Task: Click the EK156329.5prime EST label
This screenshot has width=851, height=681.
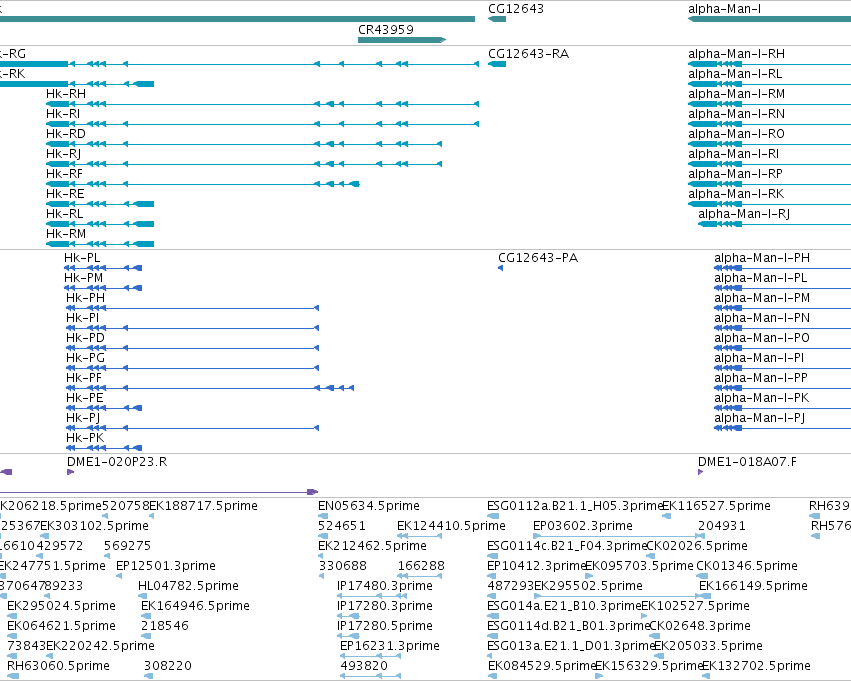Action: (649, 666)
